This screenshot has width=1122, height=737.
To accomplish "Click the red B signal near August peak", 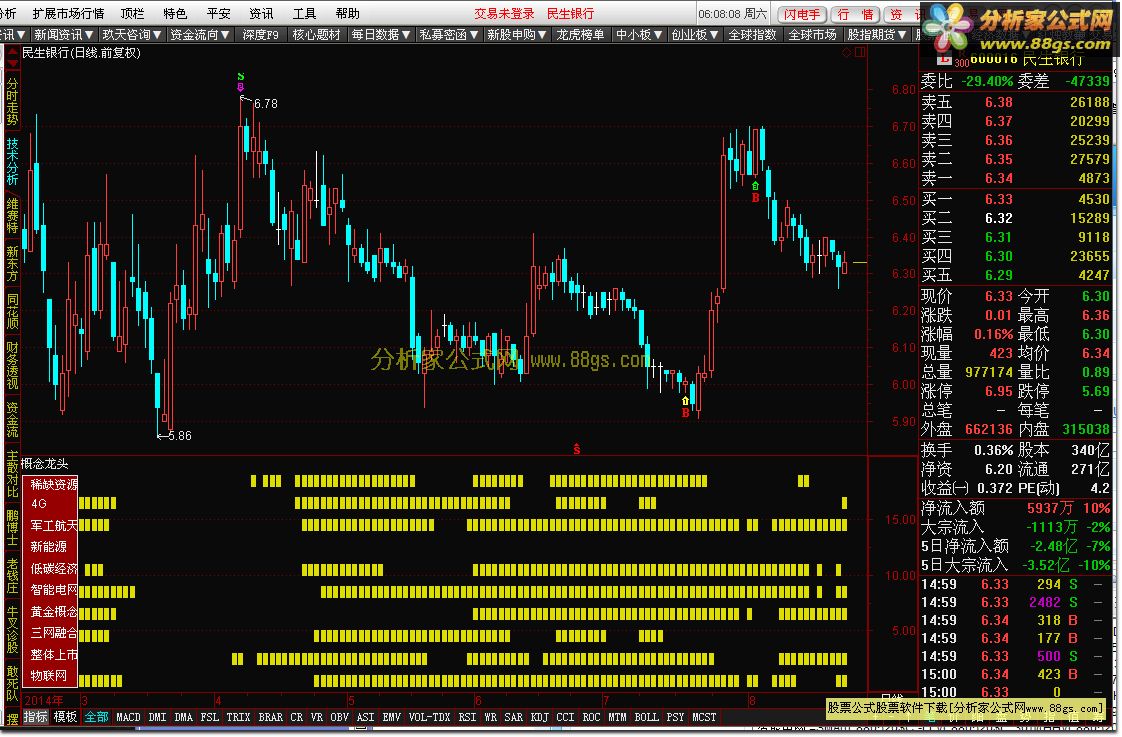I will 755,197.
